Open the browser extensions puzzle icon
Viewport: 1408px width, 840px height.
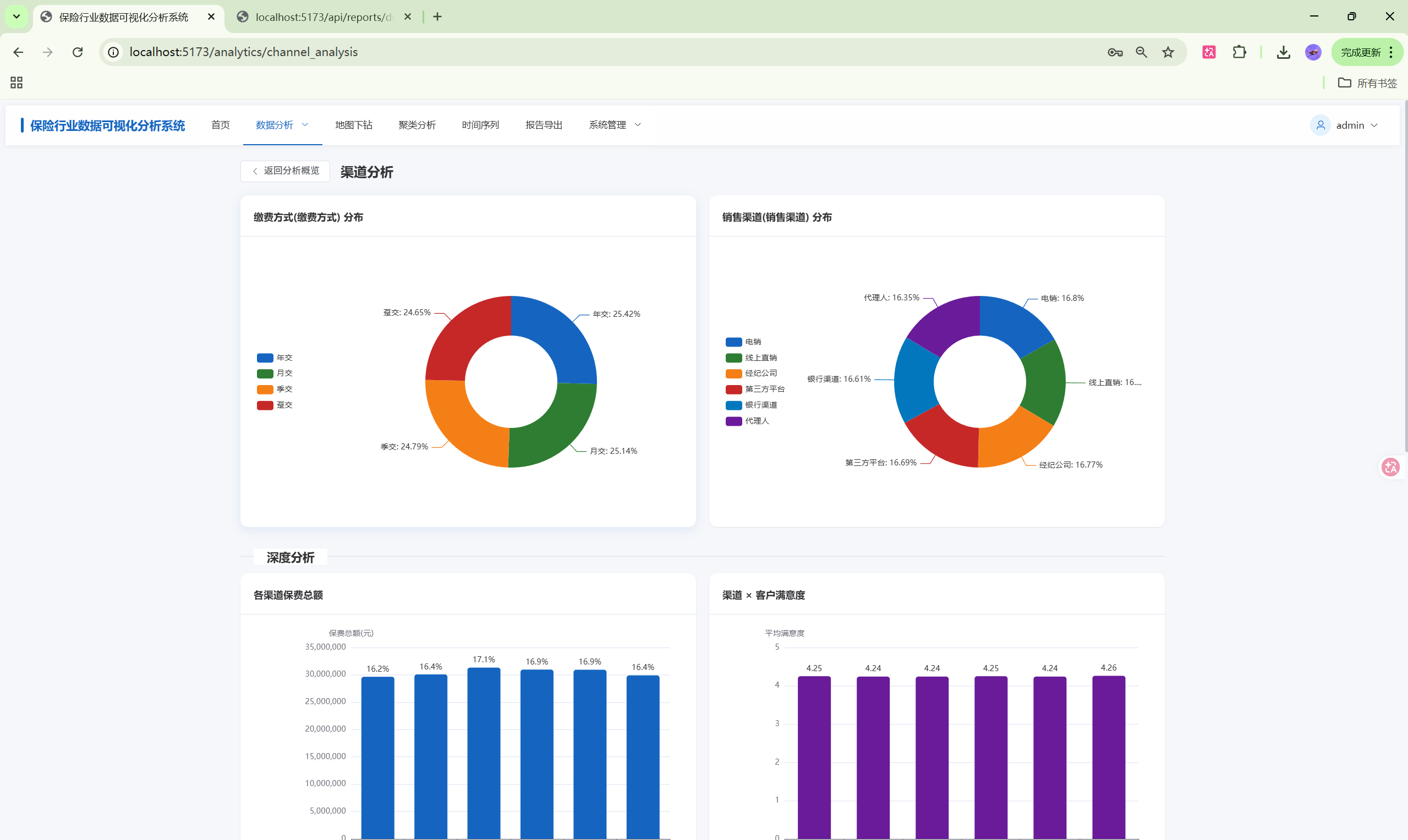coord(1239,52)
